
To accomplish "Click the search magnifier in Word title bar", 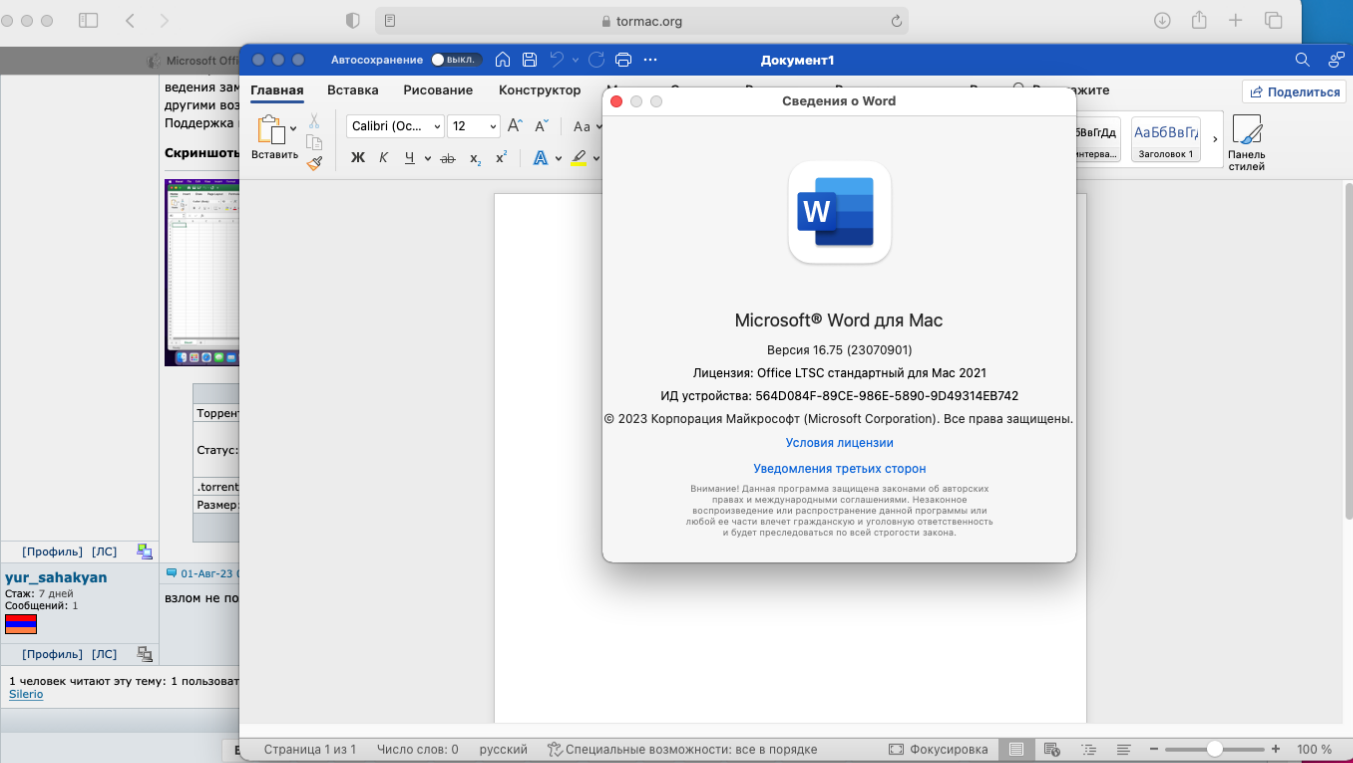I will point(1302,60).
